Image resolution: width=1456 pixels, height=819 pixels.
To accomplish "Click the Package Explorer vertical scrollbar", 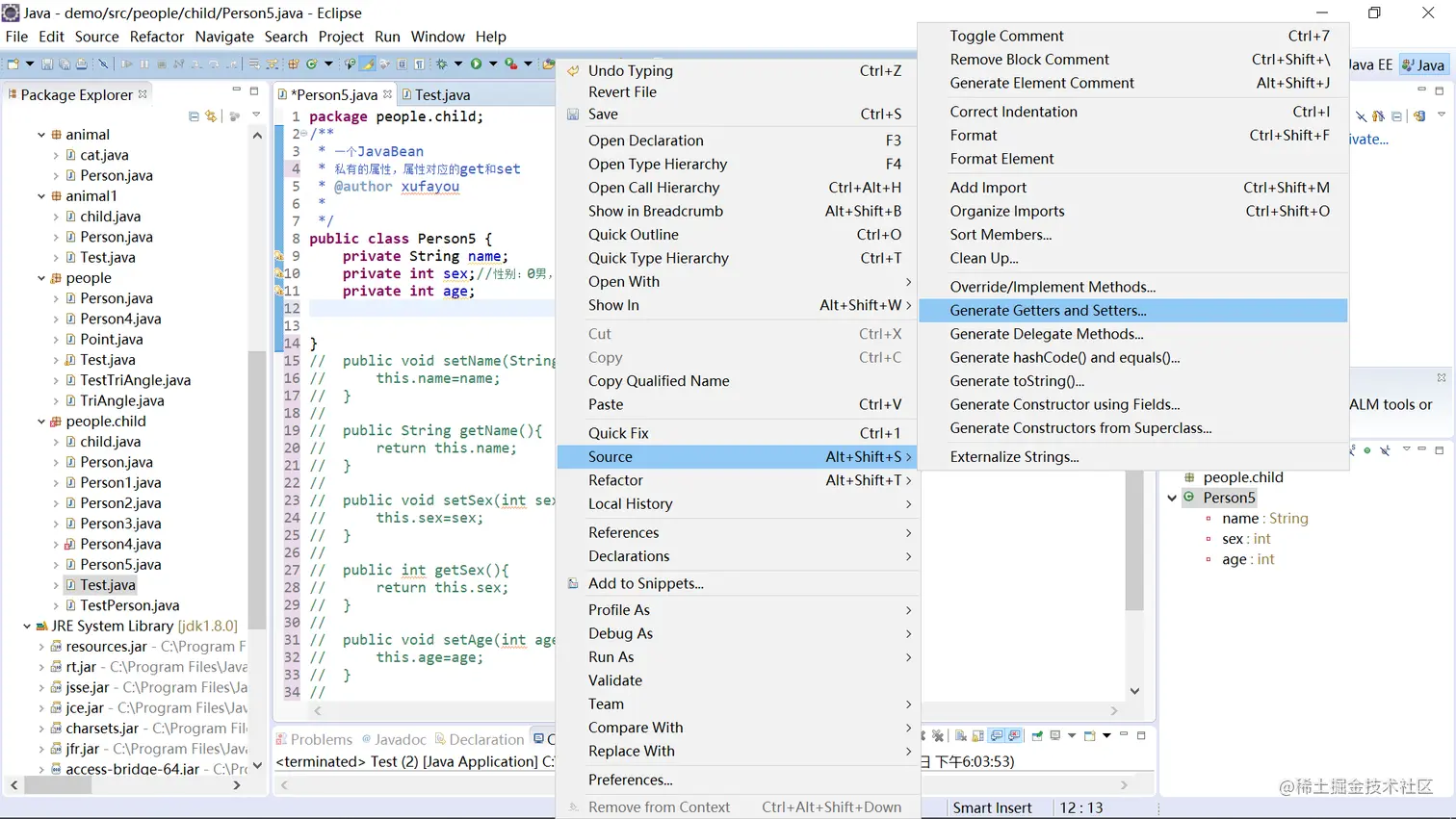I will [x=257, y=491].
